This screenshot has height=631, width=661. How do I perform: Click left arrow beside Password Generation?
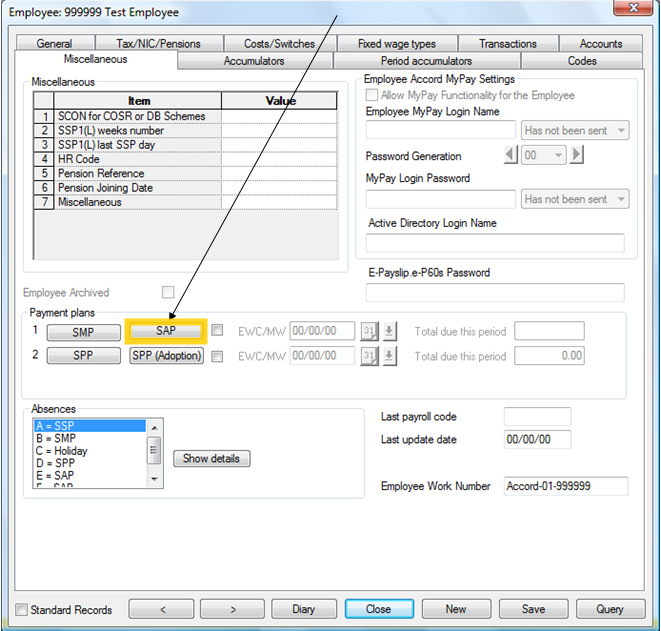[511, 155]
